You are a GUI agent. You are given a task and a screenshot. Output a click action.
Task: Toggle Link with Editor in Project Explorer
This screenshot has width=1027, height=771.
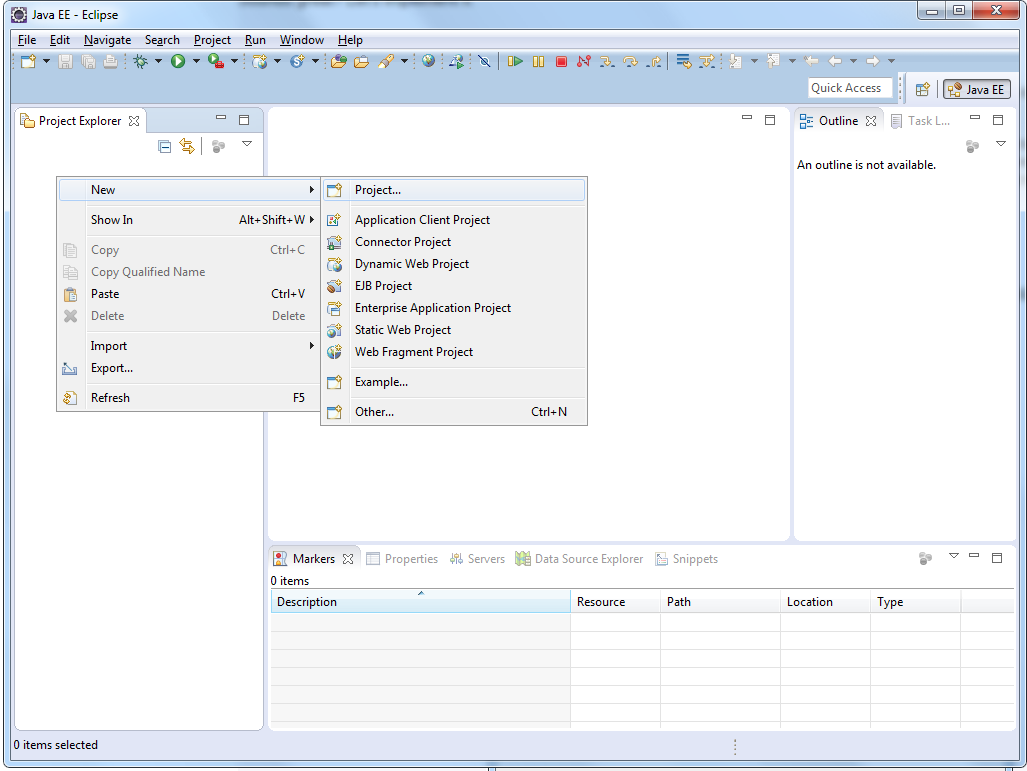[x=187, y=146]
